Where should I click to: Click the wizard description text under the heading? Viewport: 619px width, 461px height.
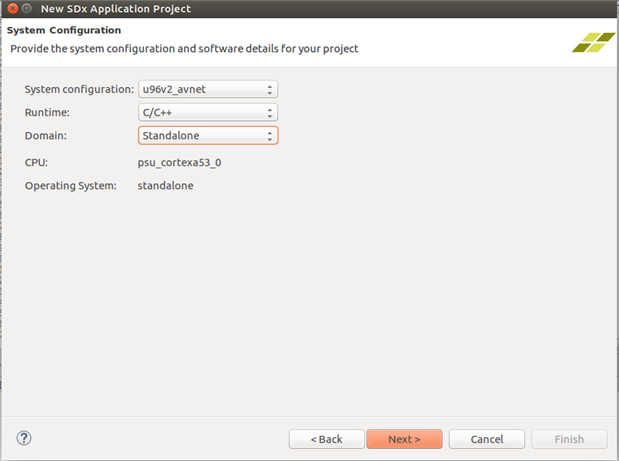point(184,48)
